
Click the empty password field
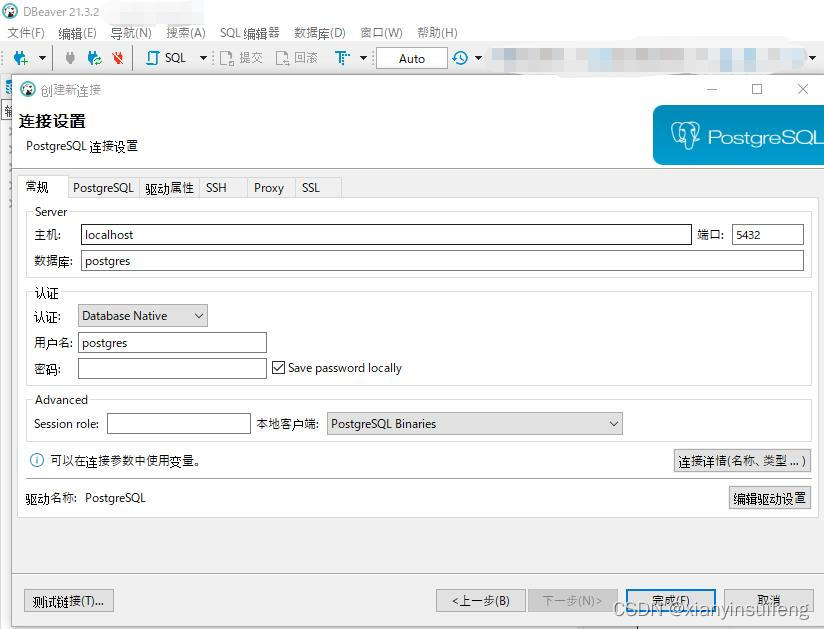click(172, 368)
